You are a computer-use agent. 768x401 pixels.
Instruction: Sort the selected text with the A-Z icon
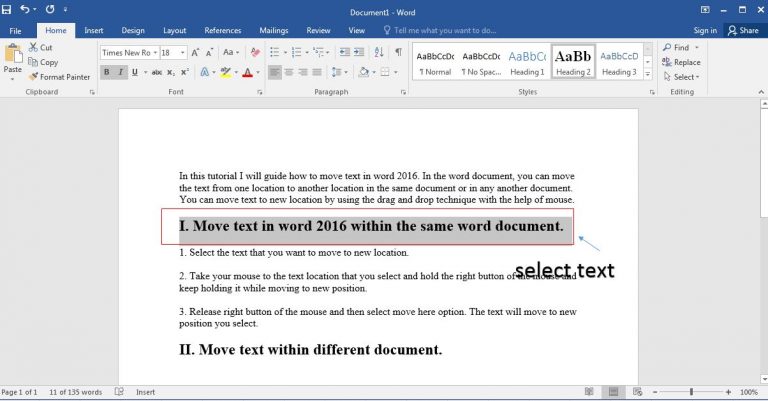[379, 52]
